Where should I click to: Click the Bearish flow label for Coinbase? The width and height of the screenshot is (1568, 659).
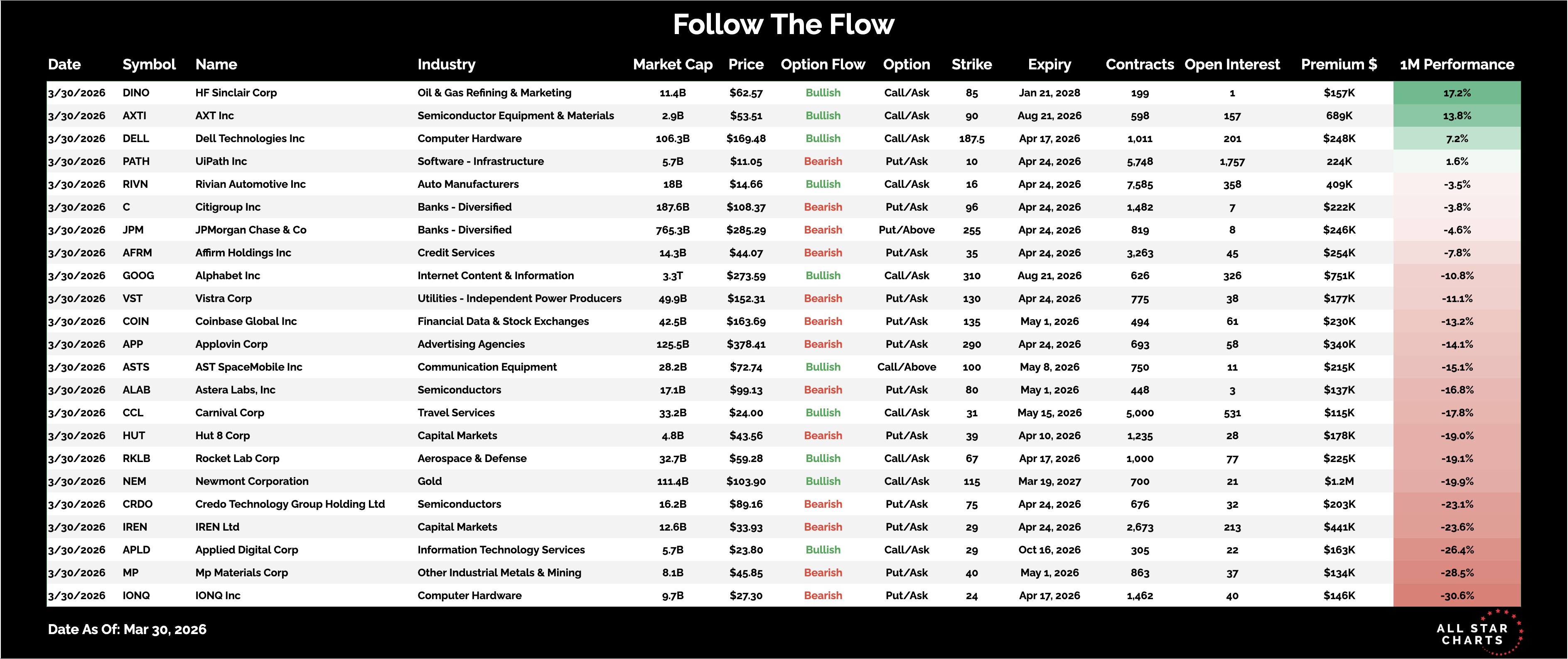click(822, 321)
